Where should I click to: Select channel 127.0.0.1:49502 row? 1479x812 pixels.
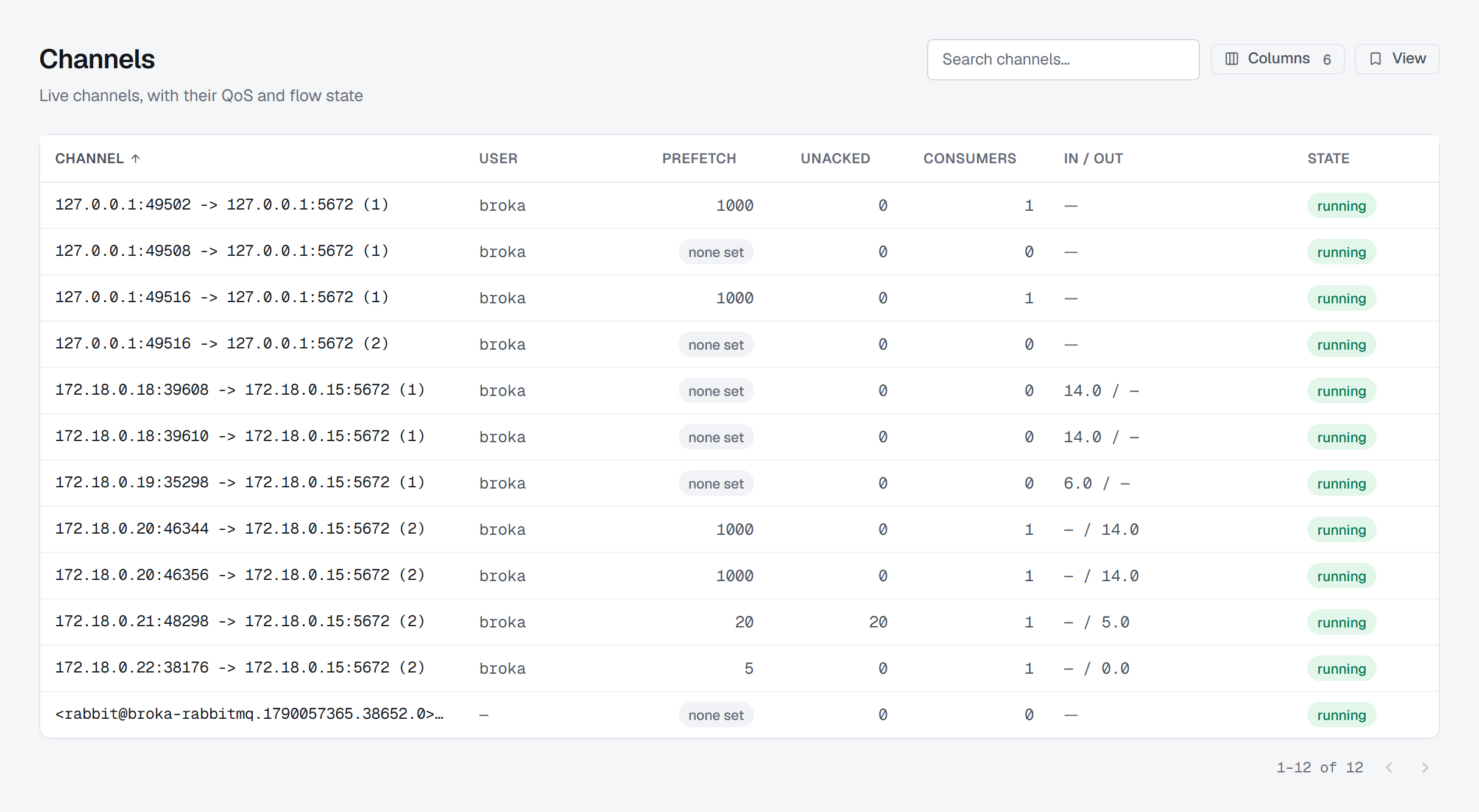(739, 205)
